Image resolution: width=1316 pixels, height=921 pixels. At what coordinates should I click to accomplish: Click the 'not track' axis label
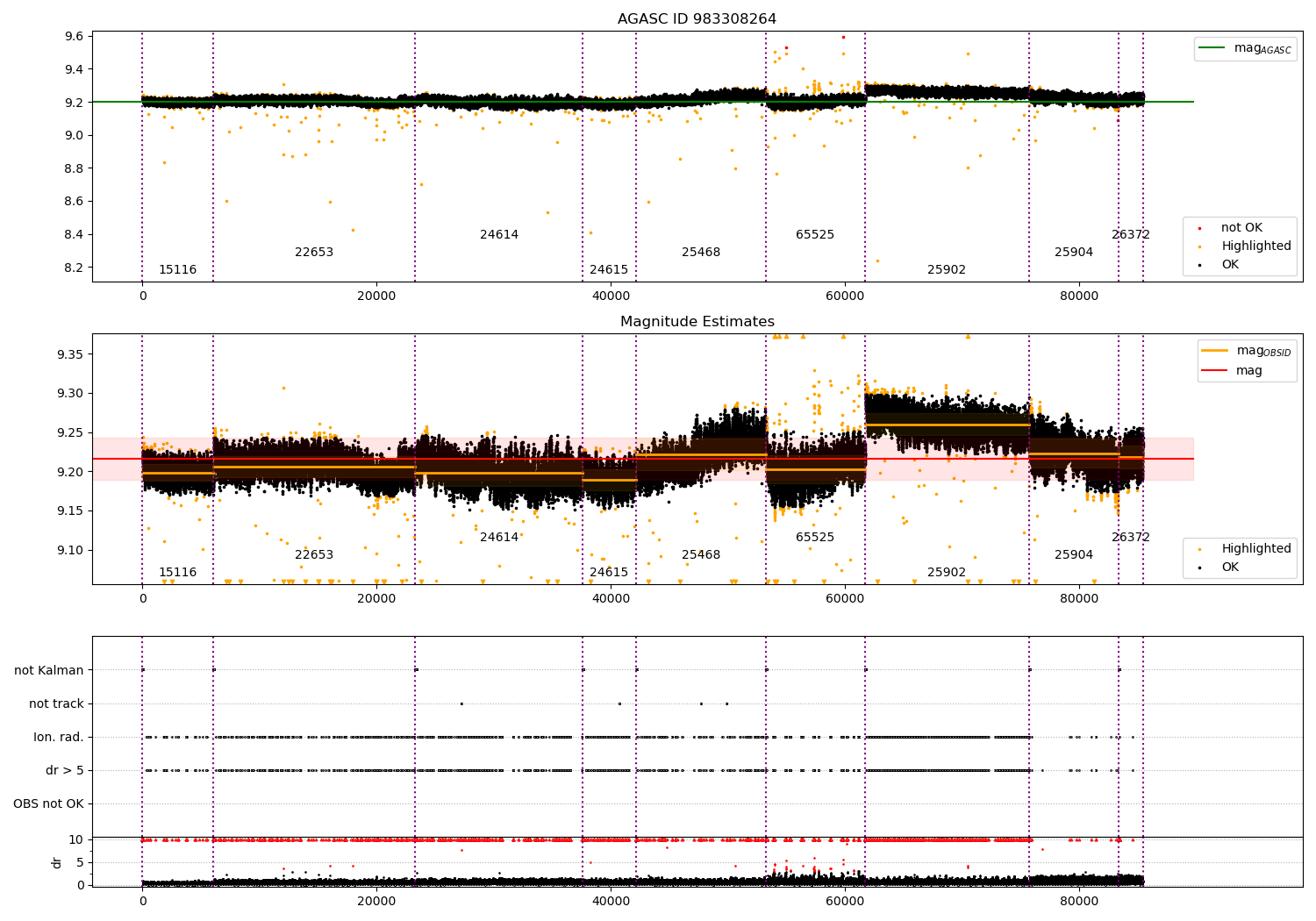click(x=56, y=704)
